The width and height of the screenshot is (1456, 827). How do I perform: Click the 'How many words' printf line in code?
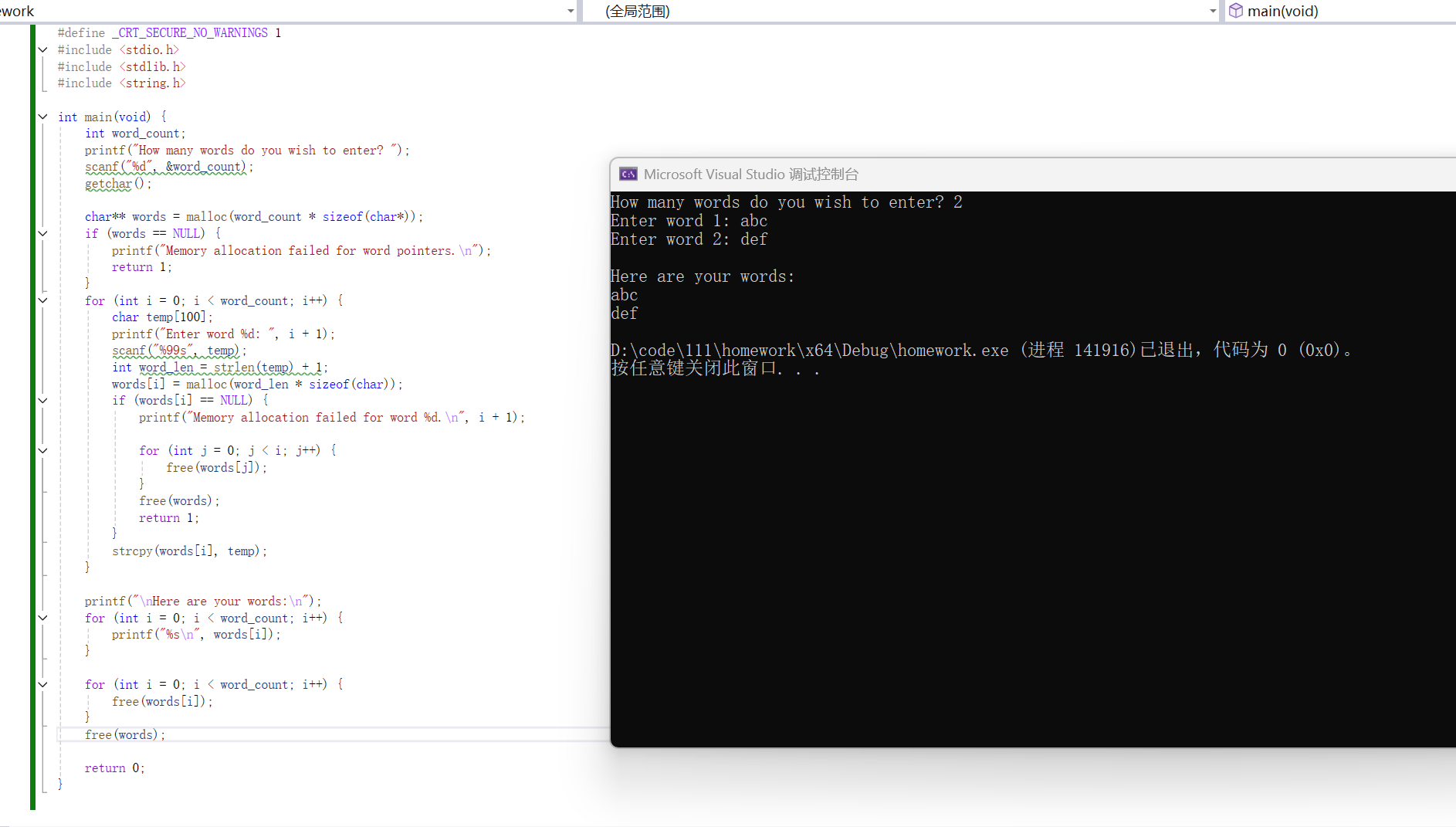(x=247, y=151)
